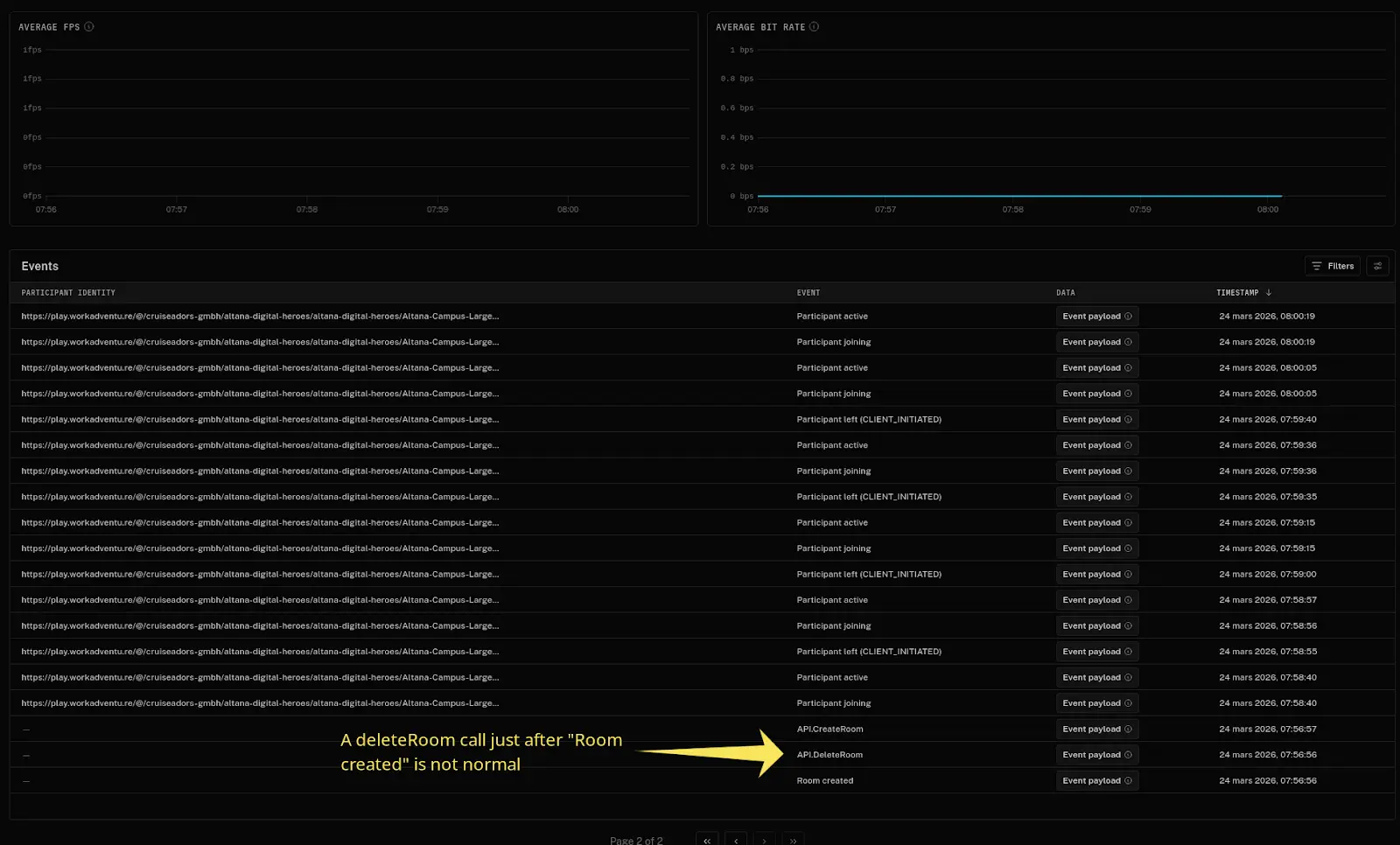Click participant identity URL in the 07:58:56 row

(260, 626)
